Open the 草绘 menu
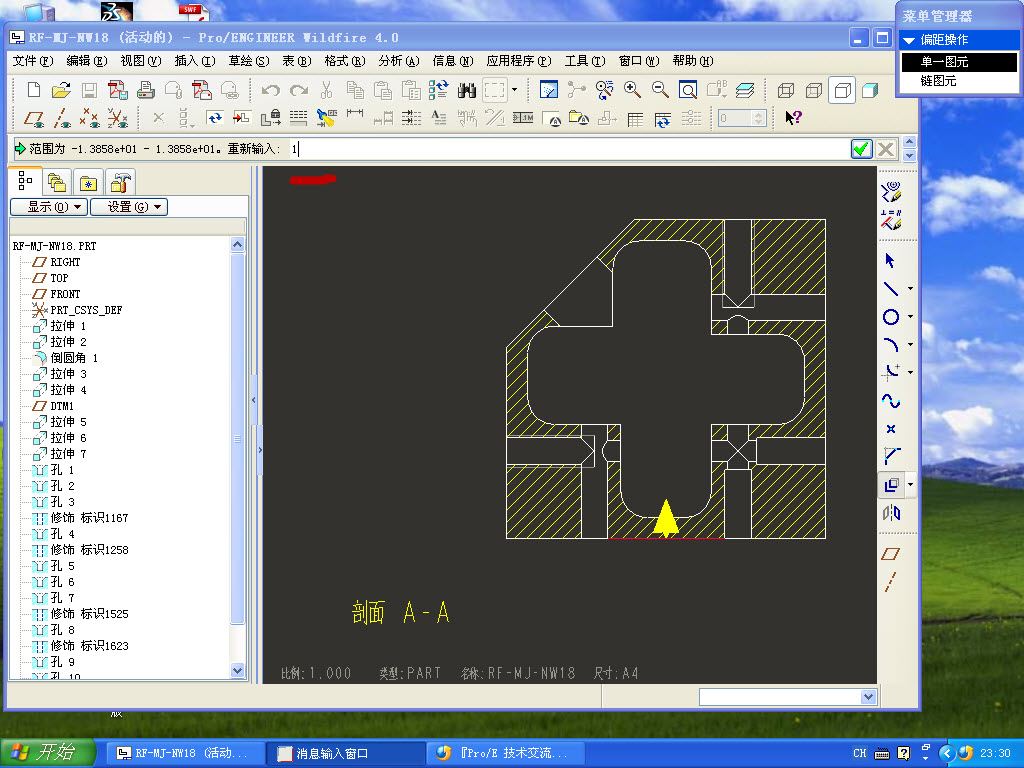 tap(248, 61)
